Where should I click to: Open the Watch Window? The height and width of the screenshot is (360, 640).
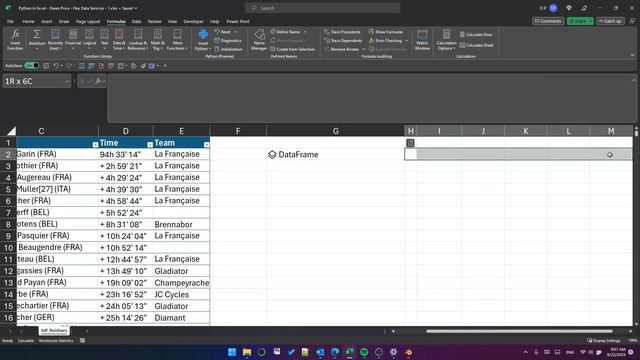click(x=422, y=40)
